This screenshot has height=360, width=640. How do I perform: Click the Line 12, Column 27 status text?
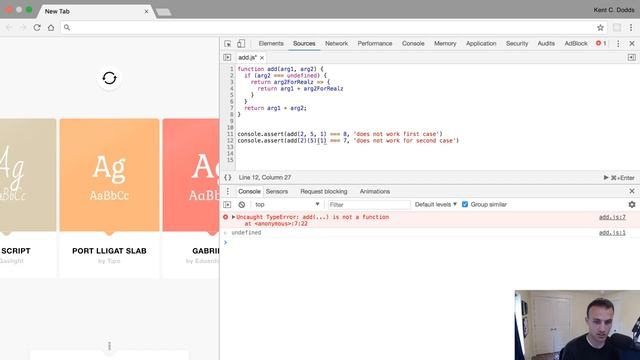point(265,178)
